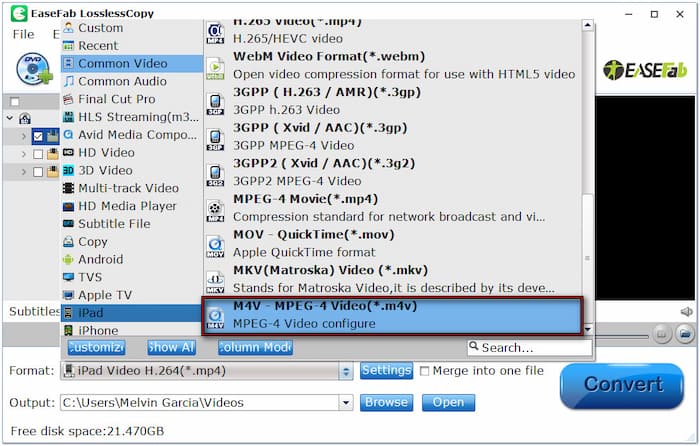Select the Custom category icon
The height and width of the screenshot is (446, 700).
tap(68, 28)
